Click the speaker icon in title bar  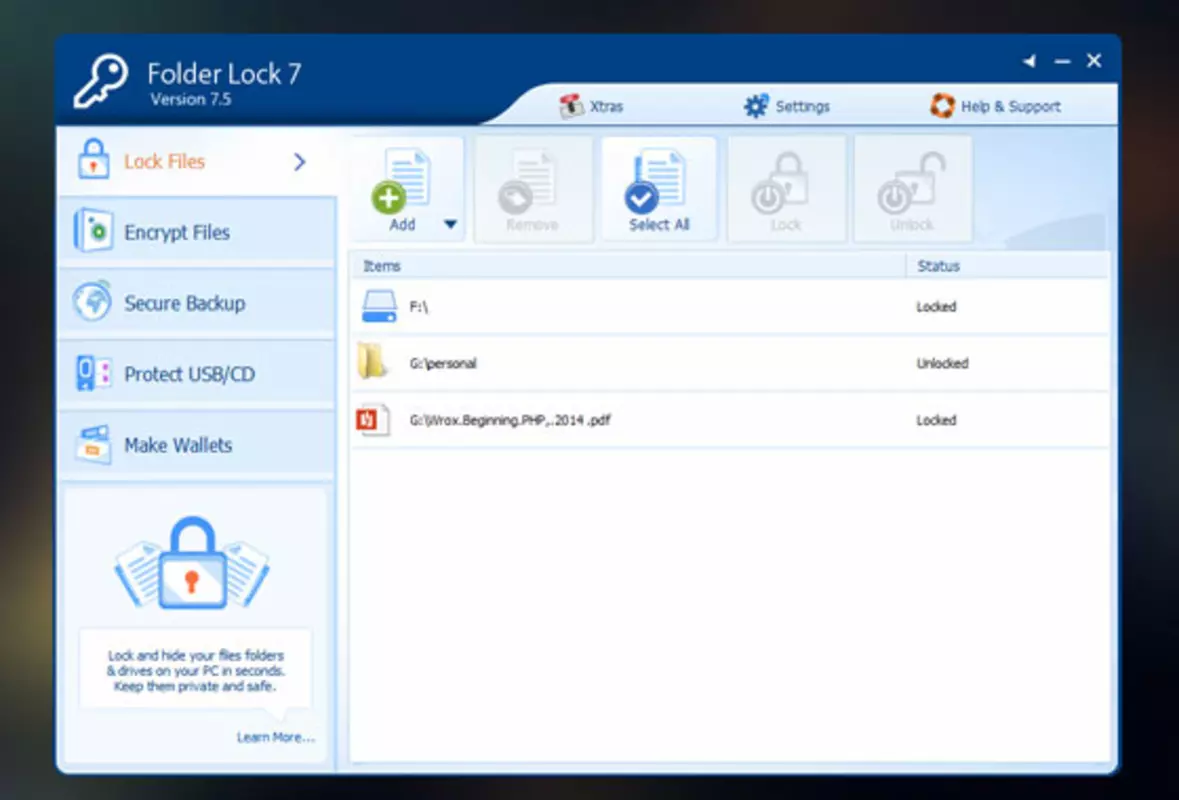(1029, 61)
